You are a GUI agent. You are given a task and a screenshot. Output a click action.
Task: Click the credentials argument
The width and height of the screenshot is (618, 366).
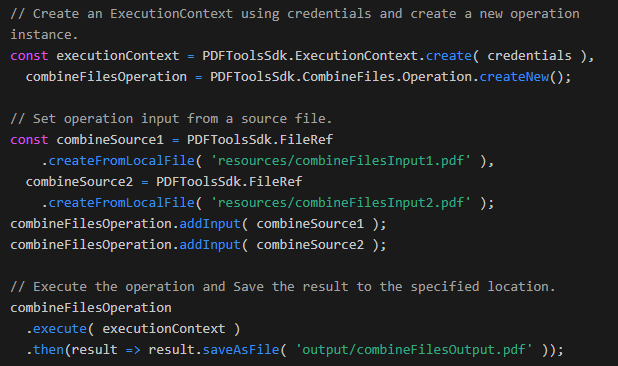[x=529, y=56]
